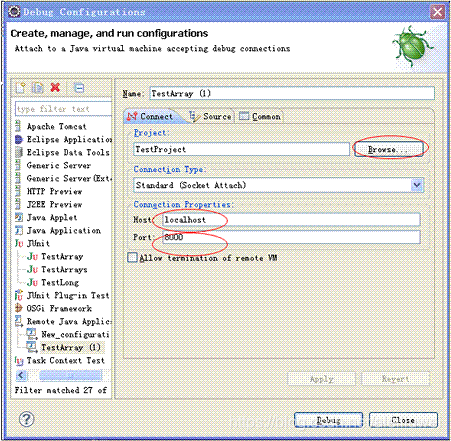Select the Task Context Test label

(x=66, y=360)
